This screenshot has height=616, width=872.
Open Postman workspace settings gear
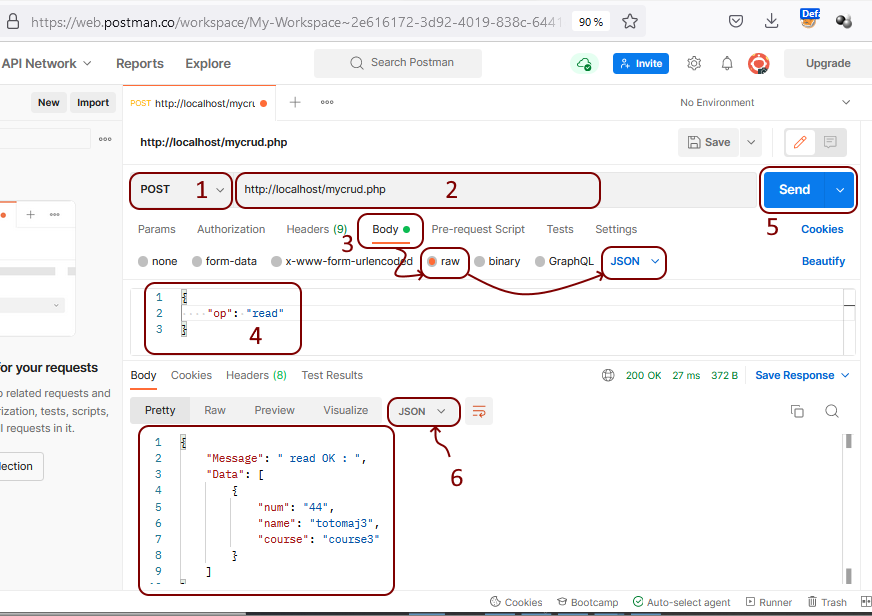coord(694,63)
